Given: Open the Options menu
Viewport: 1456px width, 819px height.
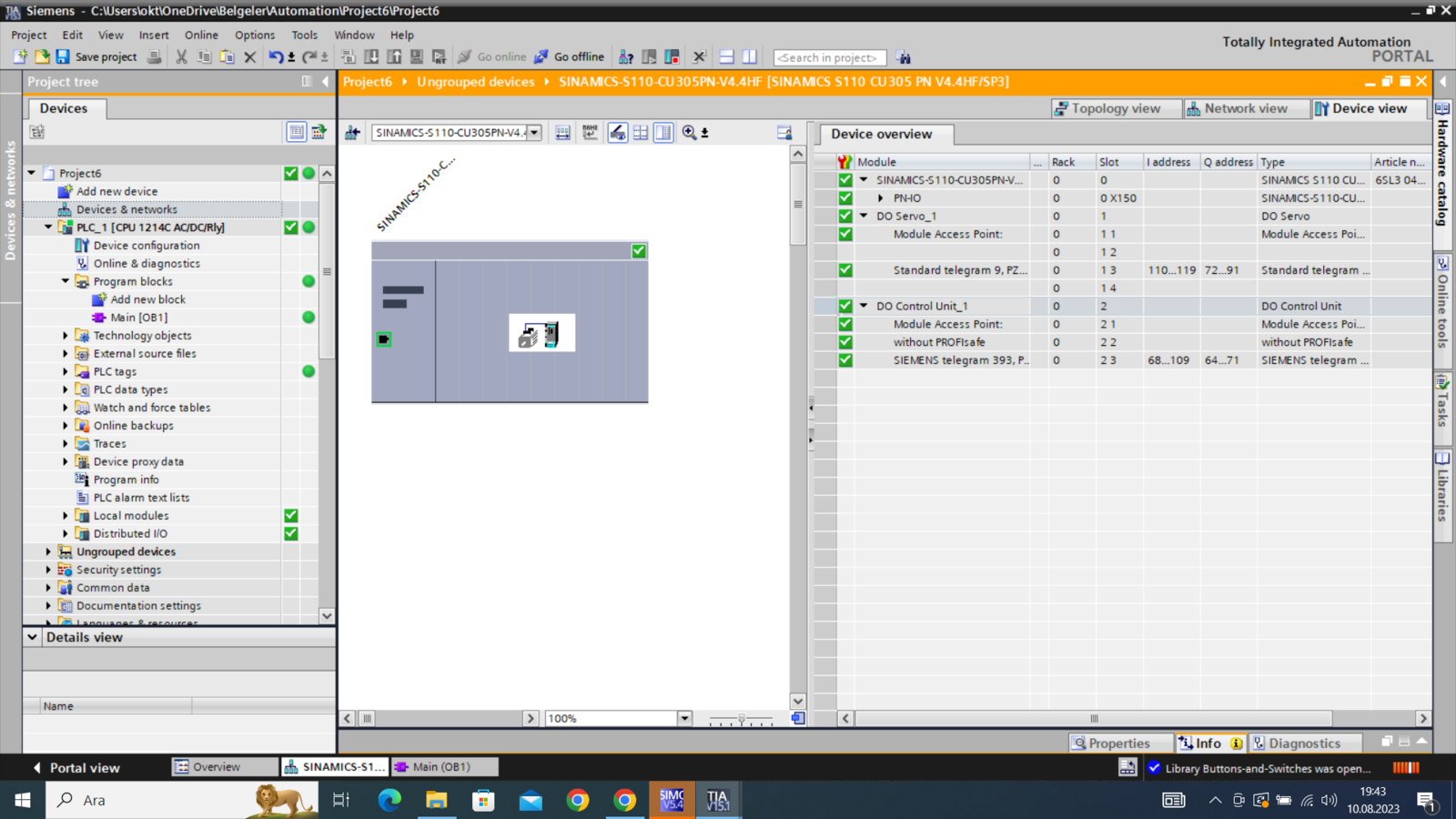Looking at the screenshot, I should click(255, 35).
